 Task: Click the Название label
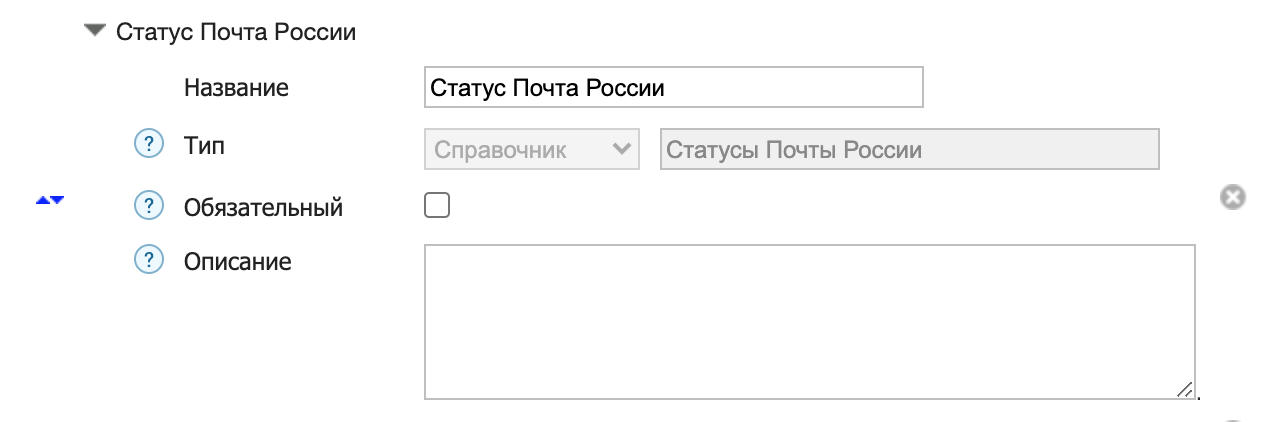click(x=236, y=88)
